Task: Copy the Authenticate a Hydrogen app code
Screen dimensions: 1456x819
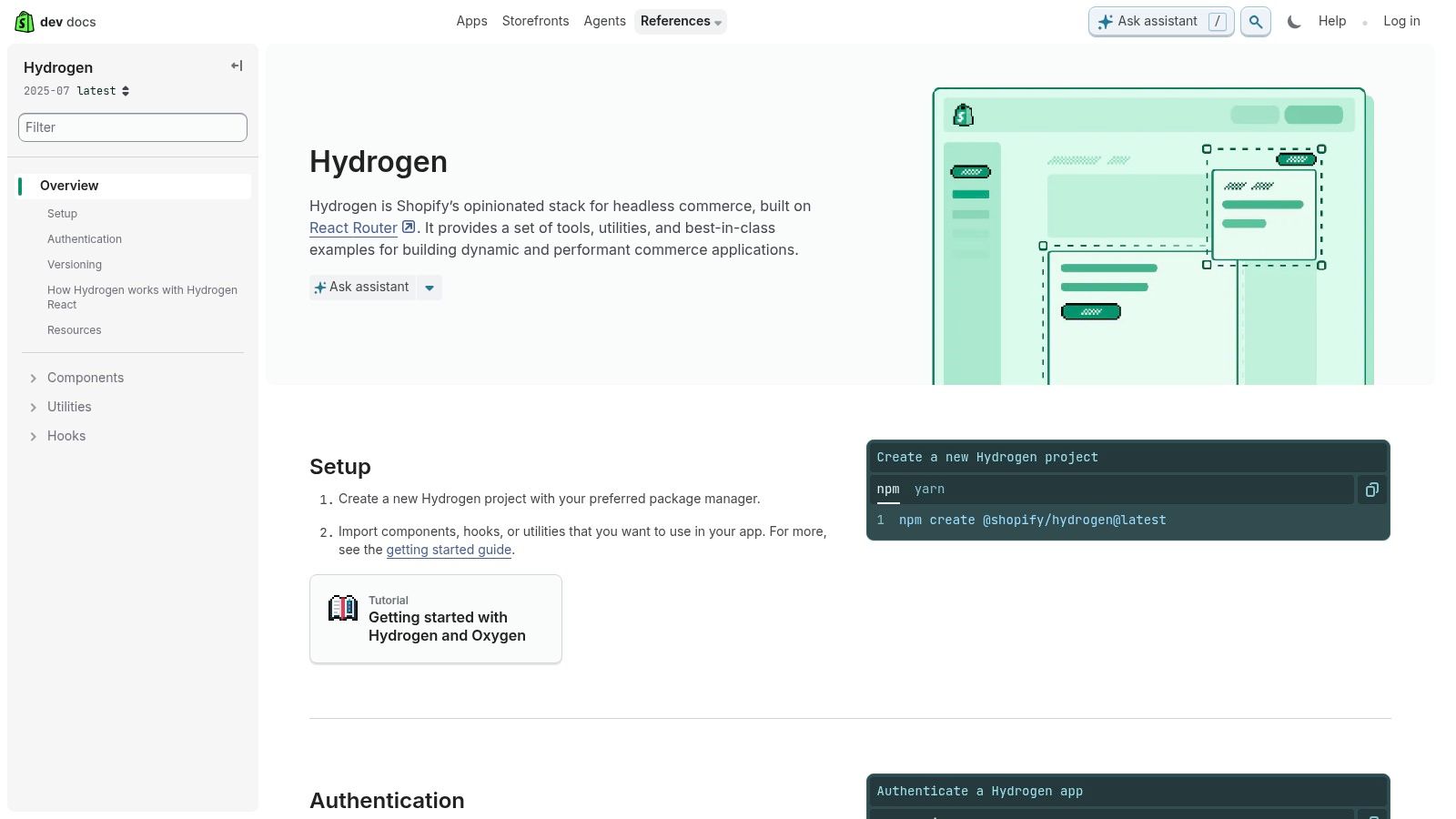Action: click(x=1371, y=814)
